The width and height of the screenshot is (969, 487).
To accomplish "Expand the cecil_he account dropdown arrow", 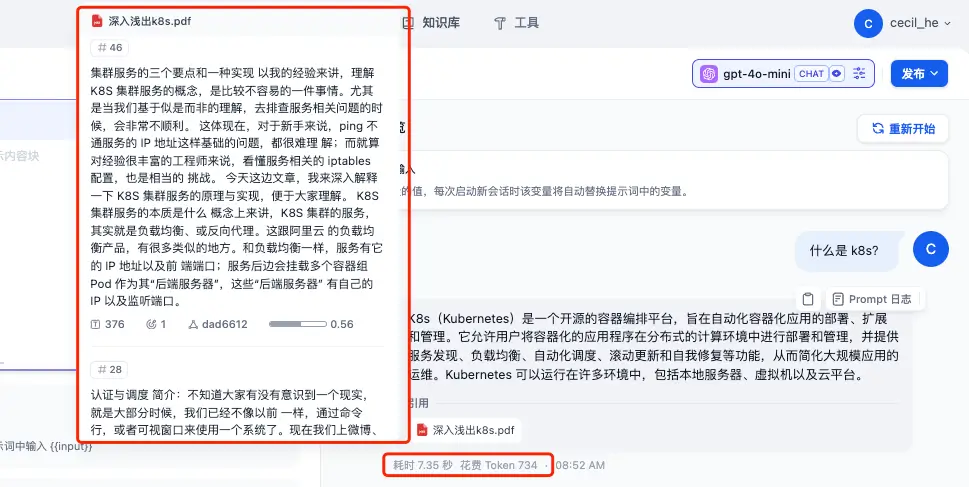I will tap(948, 23).
